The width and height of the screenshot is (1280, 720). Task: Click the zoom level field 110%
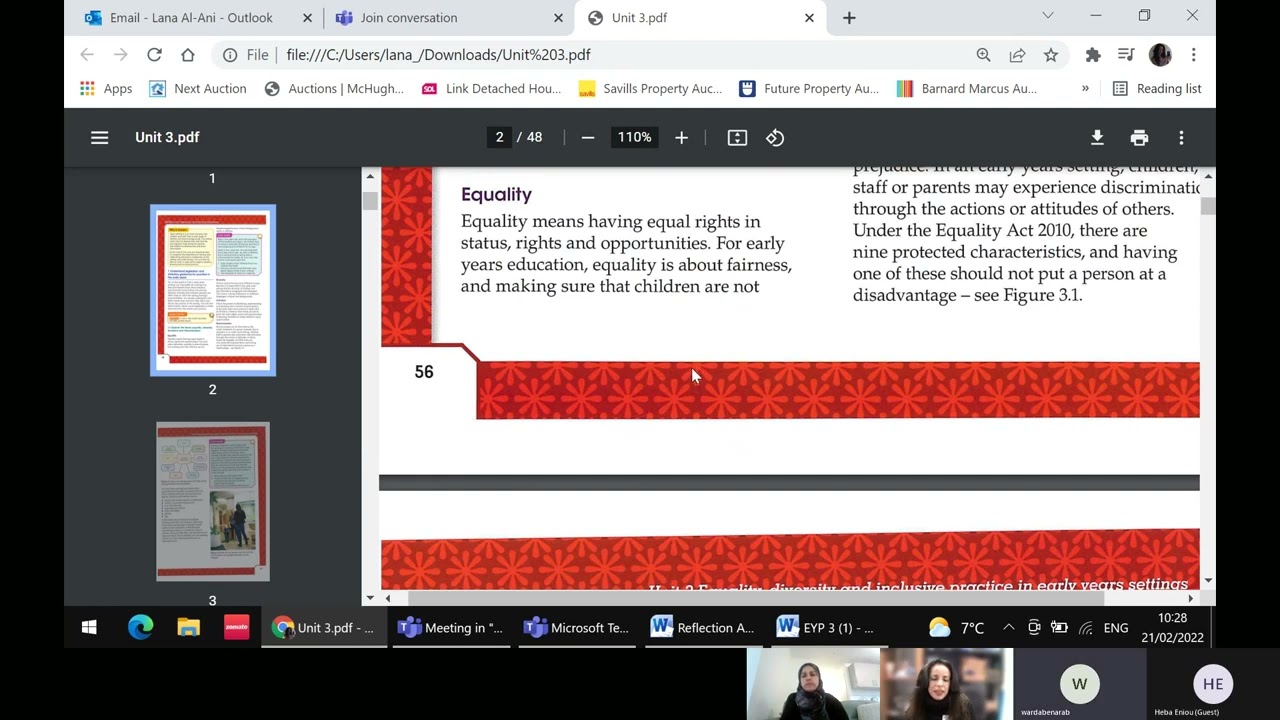coord(634,138)
